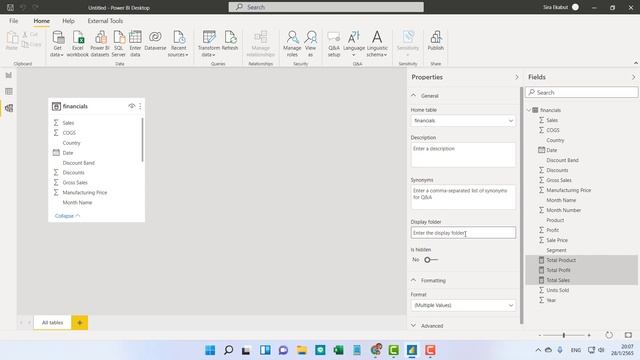
Task: Show hidden system tray icons
Action: click(538, 350)
